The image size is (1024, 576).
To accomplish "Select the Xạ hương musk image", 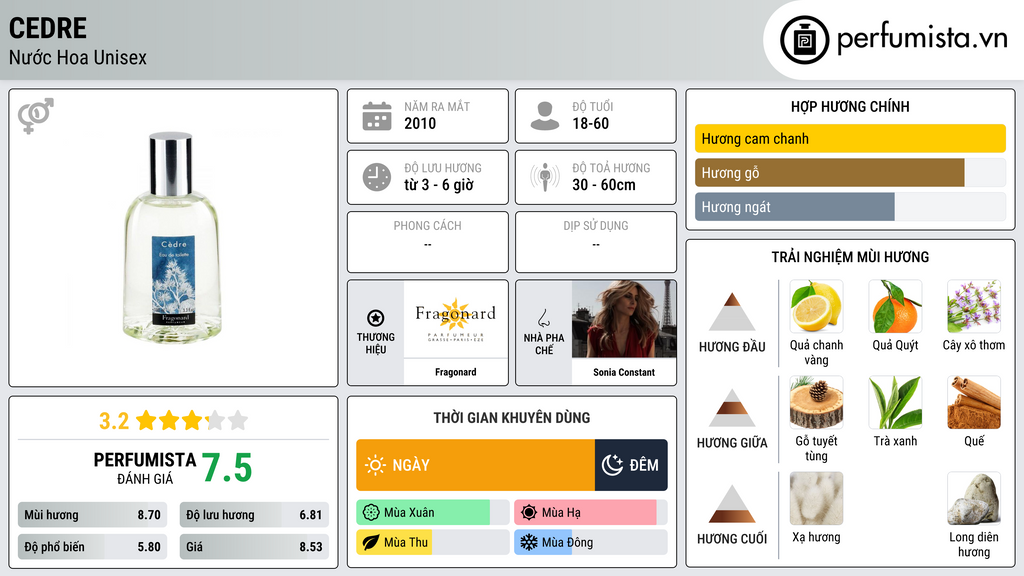I will [816, 498].
